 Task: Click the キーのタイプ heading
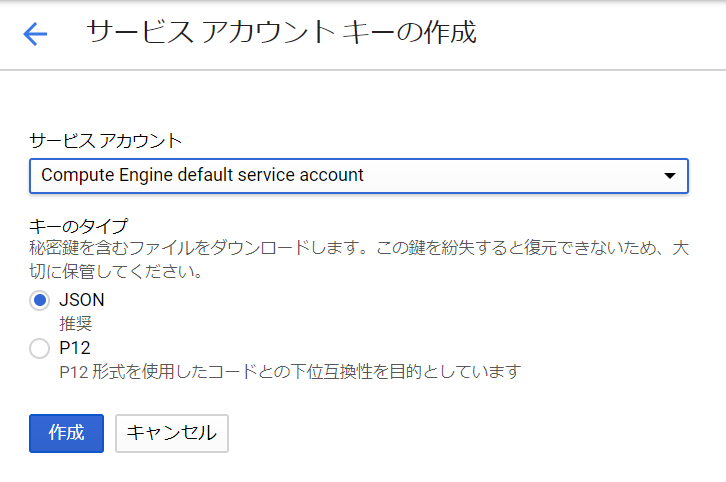[x=79, y=226]
